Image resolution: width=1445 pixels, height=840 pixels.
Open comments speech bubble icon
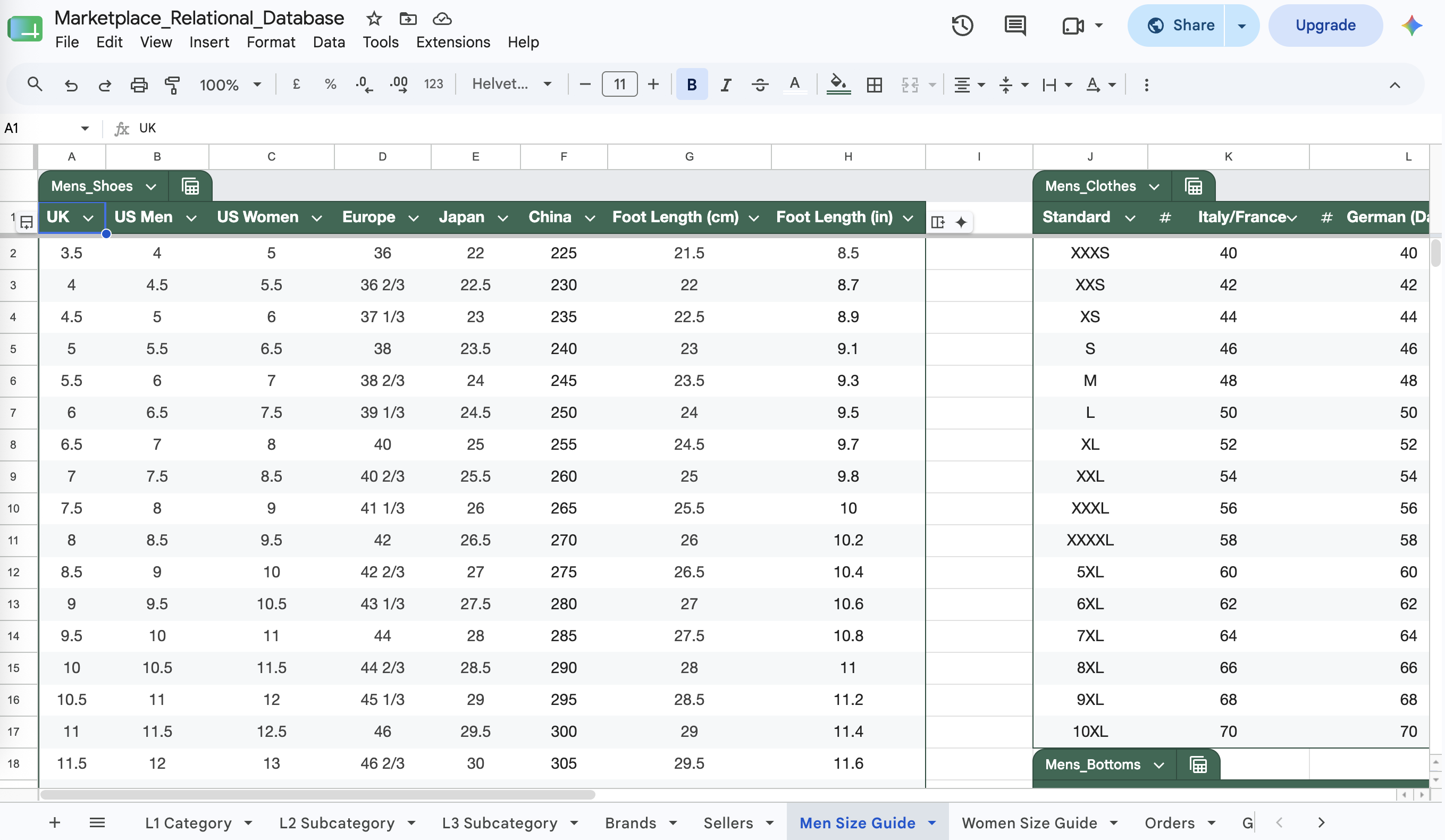click(1015, 25)
